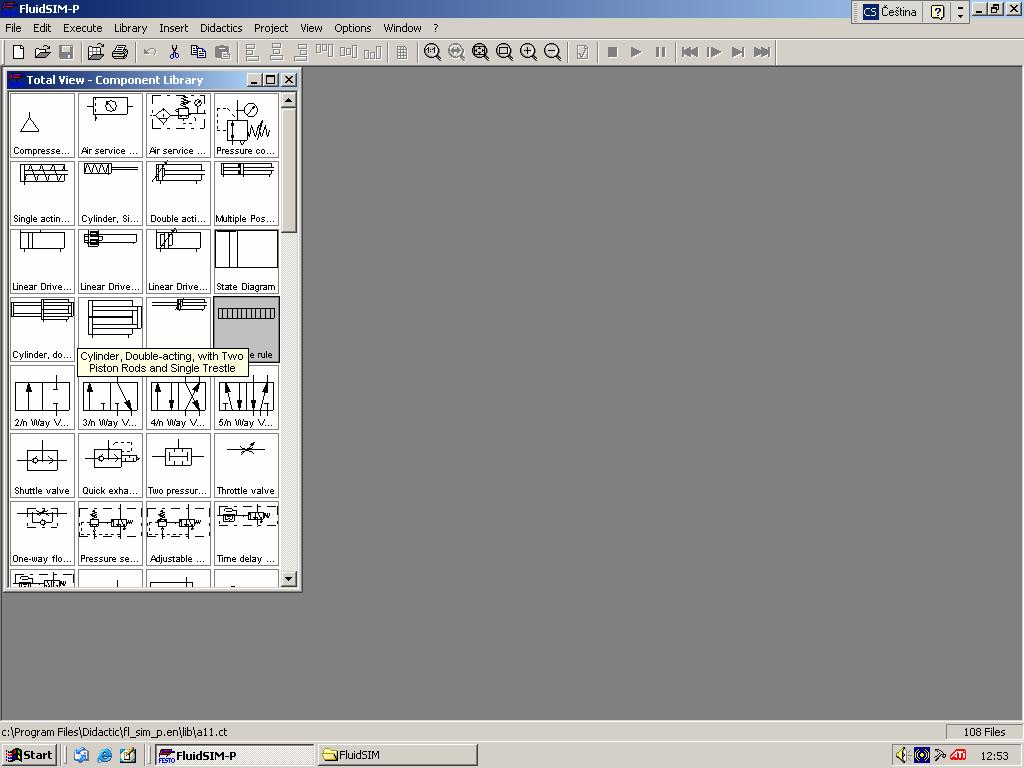Open the Options menu
The width and height of the screenshot is (1024, 768).
[x=353, y=28]
